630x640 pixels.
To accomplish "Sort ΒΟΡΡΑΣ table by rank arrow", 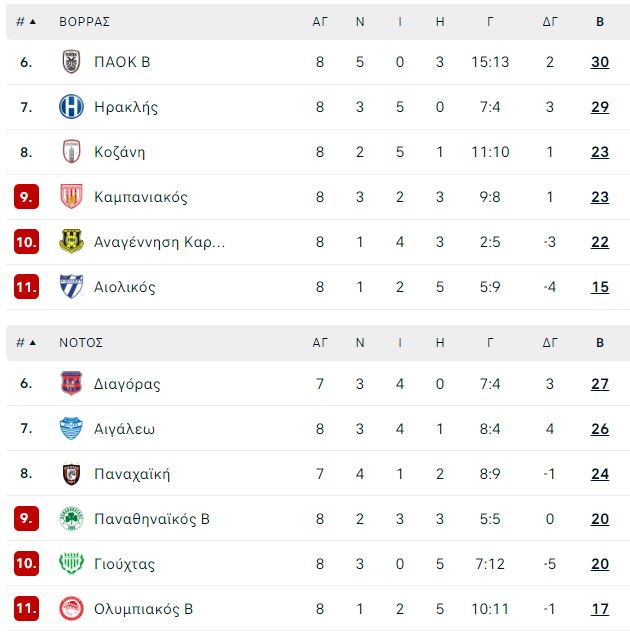I will coord(33,22).
